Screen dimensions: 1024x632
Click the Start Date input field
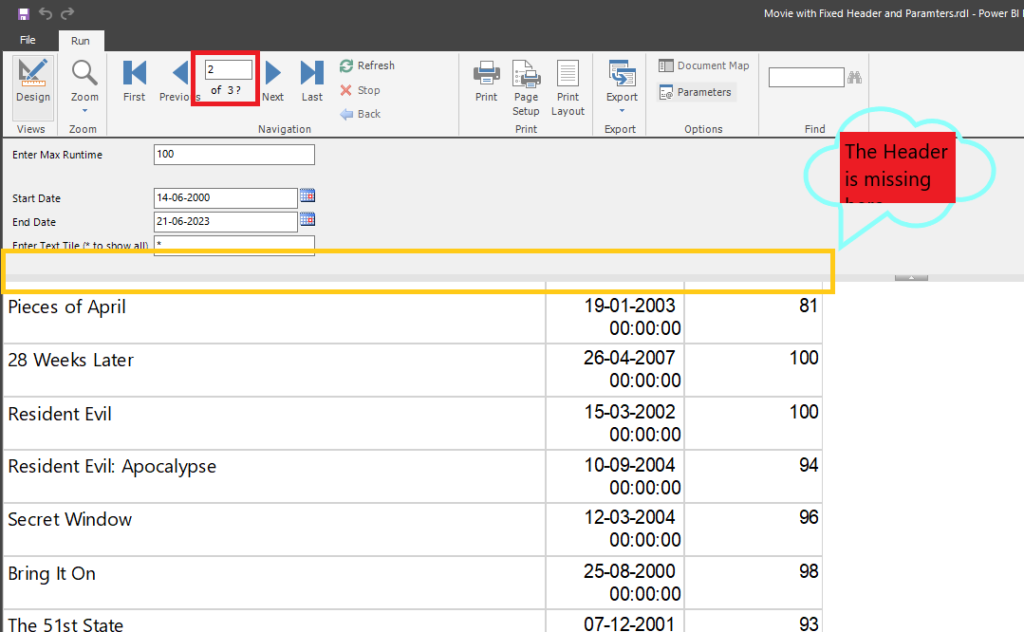225,197
